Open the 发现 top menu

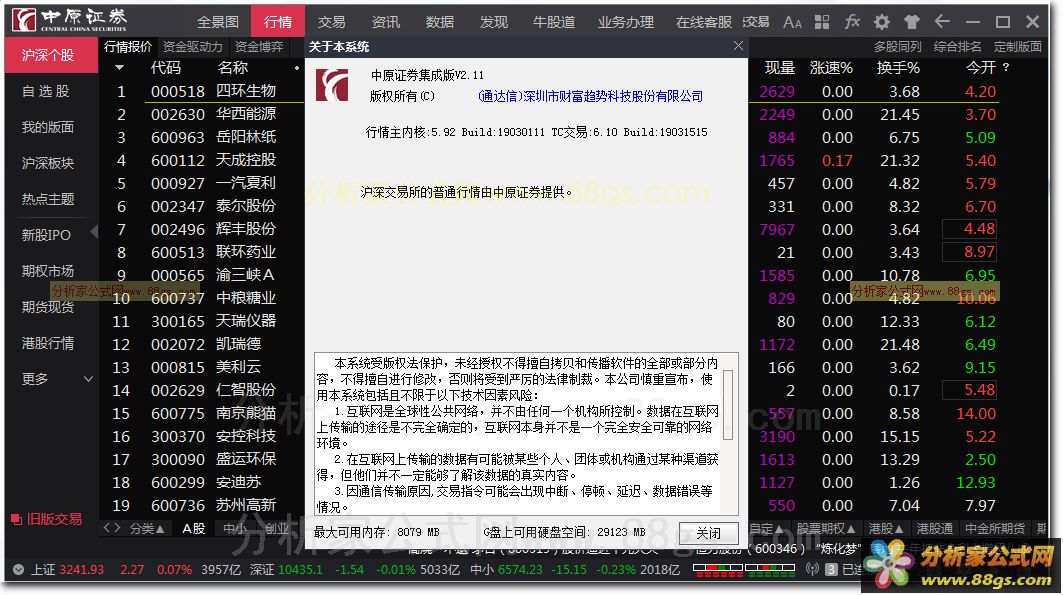coord(494,22)
